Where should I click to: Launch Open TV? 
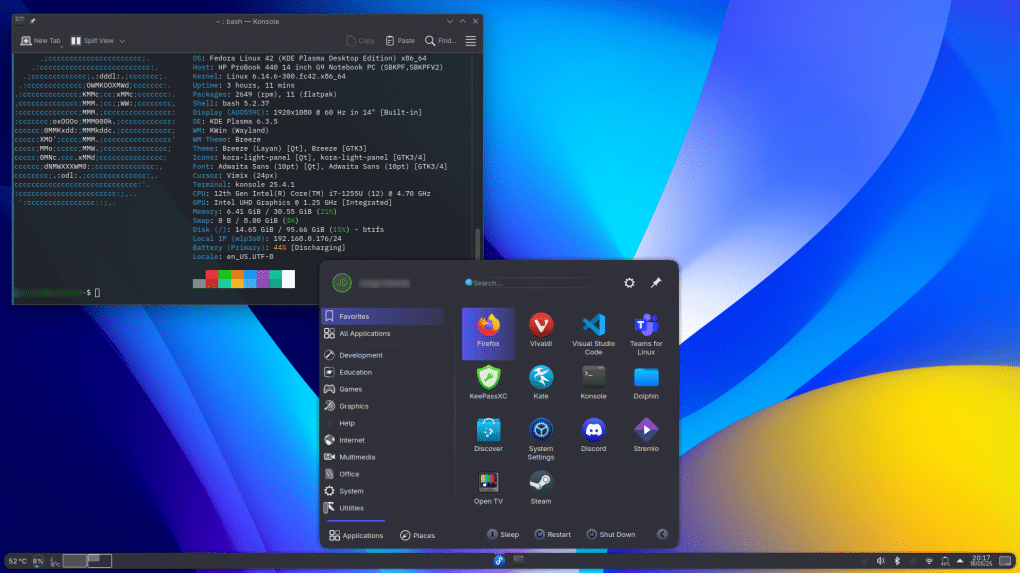coord(488,488)
